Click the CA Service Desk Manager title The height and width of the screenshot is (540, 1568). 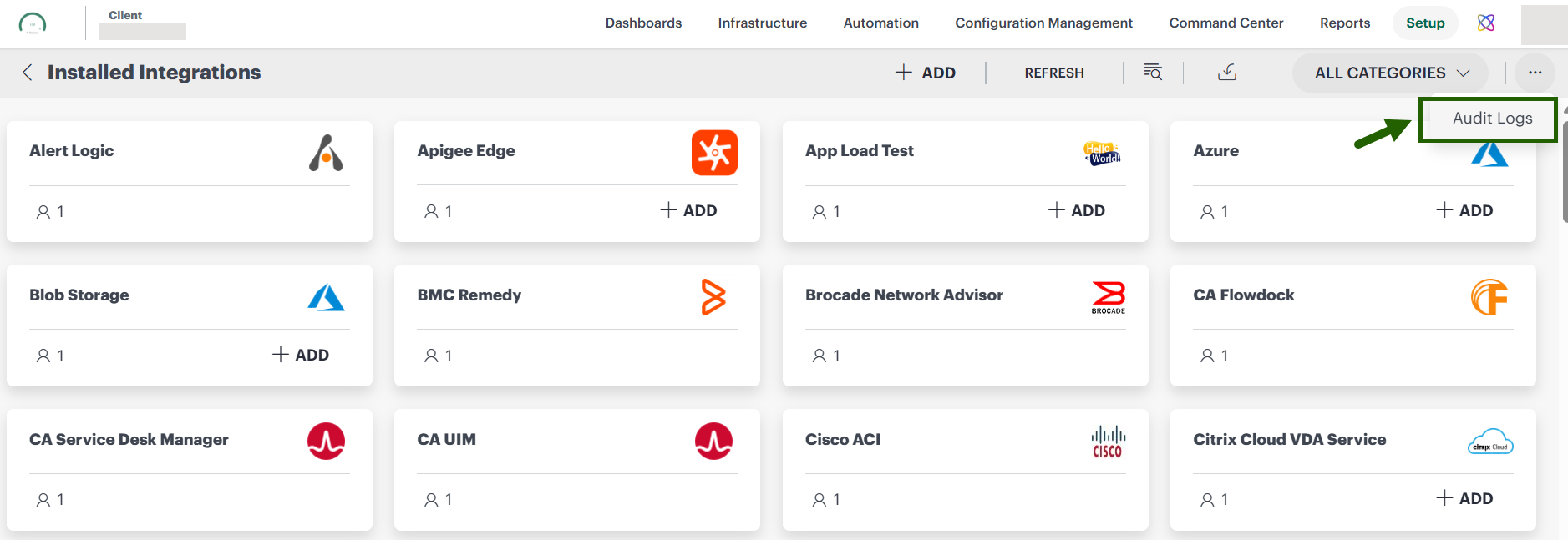129,440
